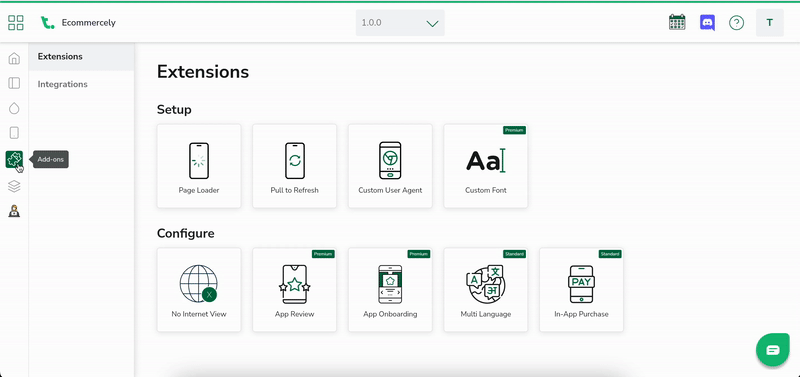800x377 pixels.
Task: Click the Premium badge on App Onboarding
Action: point(419,254)
